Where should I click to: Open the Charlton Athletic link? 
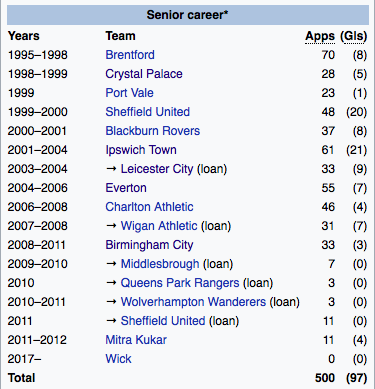tap(149, 207)
